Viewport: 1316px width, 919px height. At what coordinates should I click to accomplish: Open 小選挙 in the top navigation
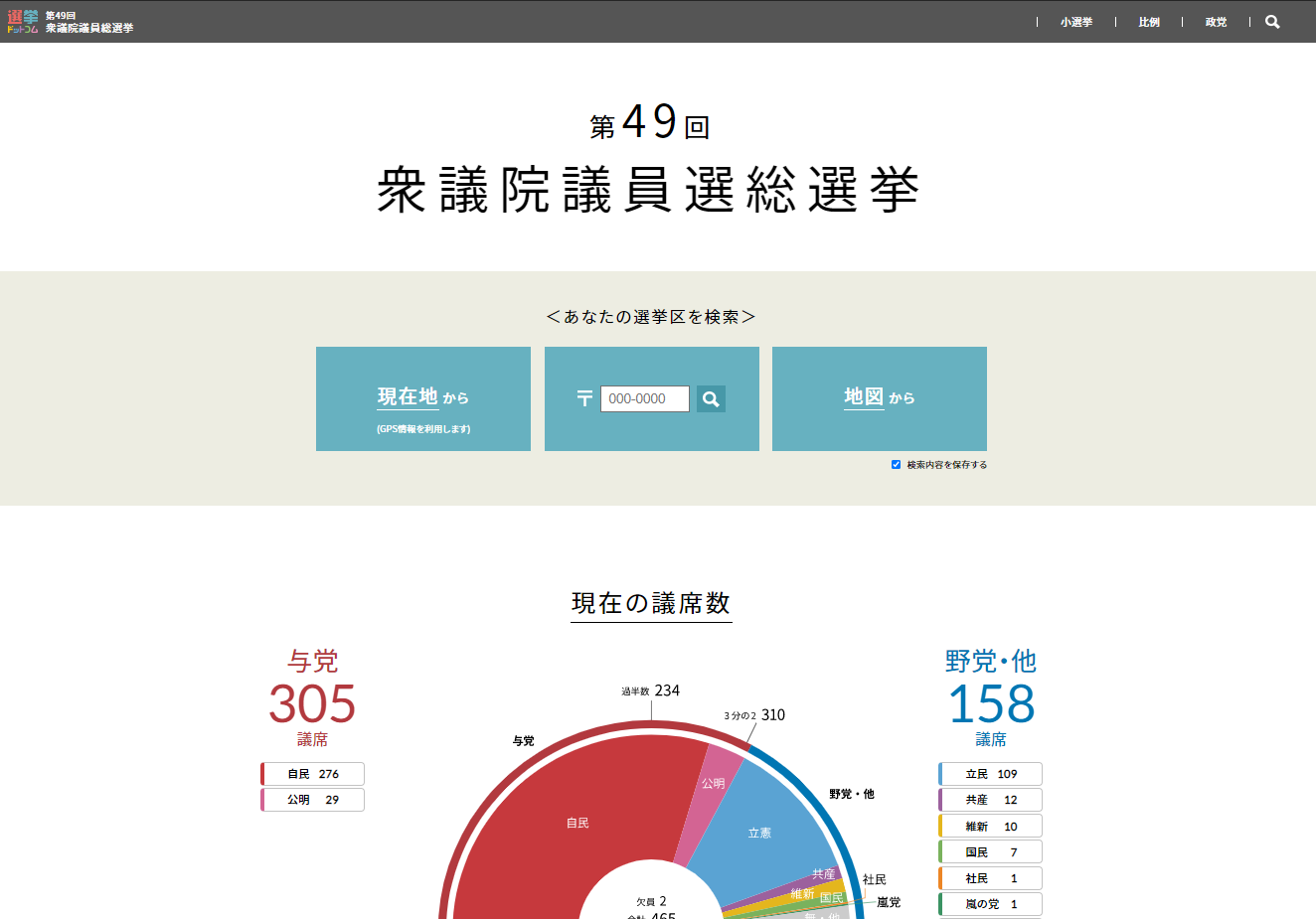pyautogui.click(x=1075, y=22)
